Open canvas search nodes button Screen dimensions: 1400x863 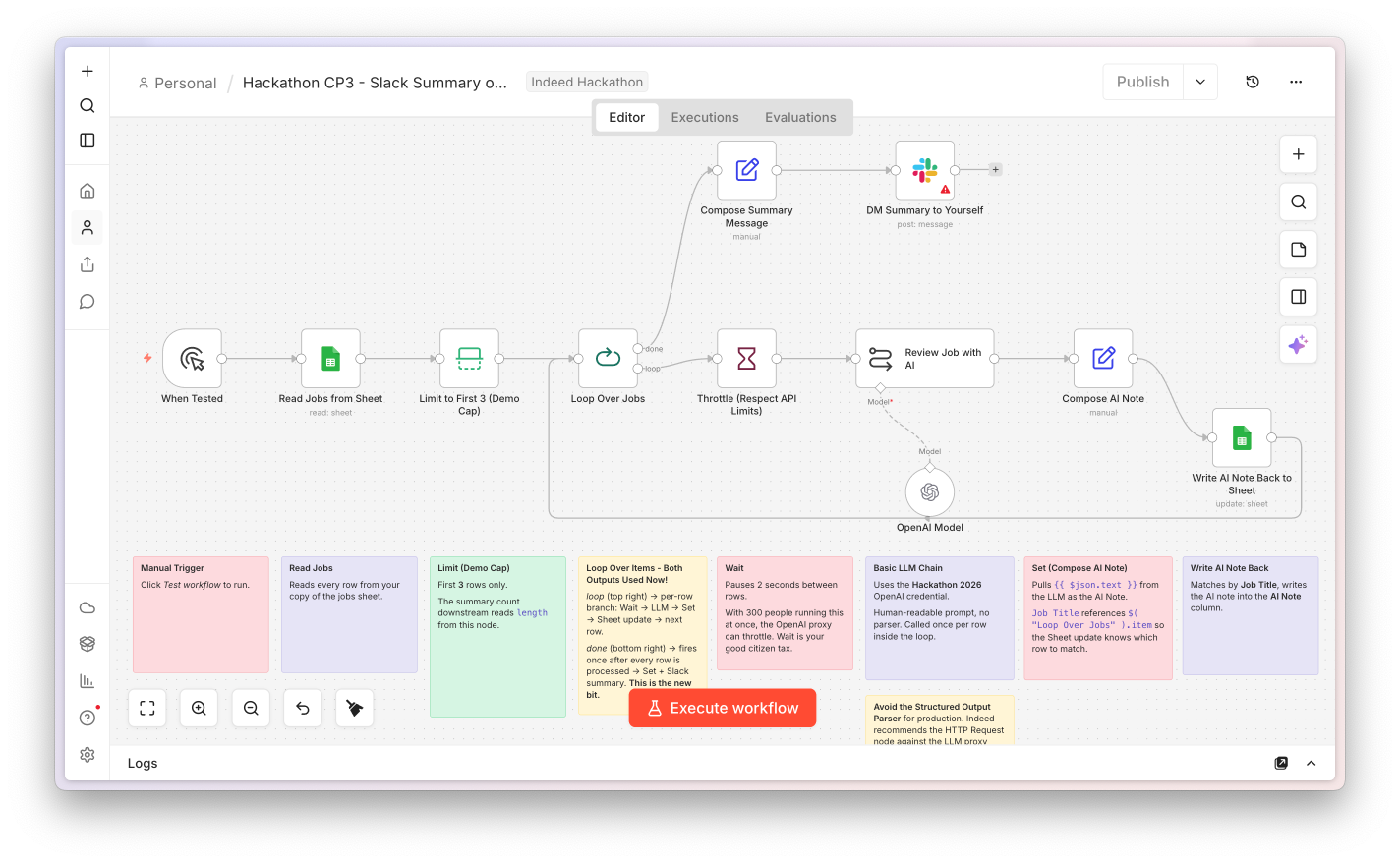tap(1299, 201)
